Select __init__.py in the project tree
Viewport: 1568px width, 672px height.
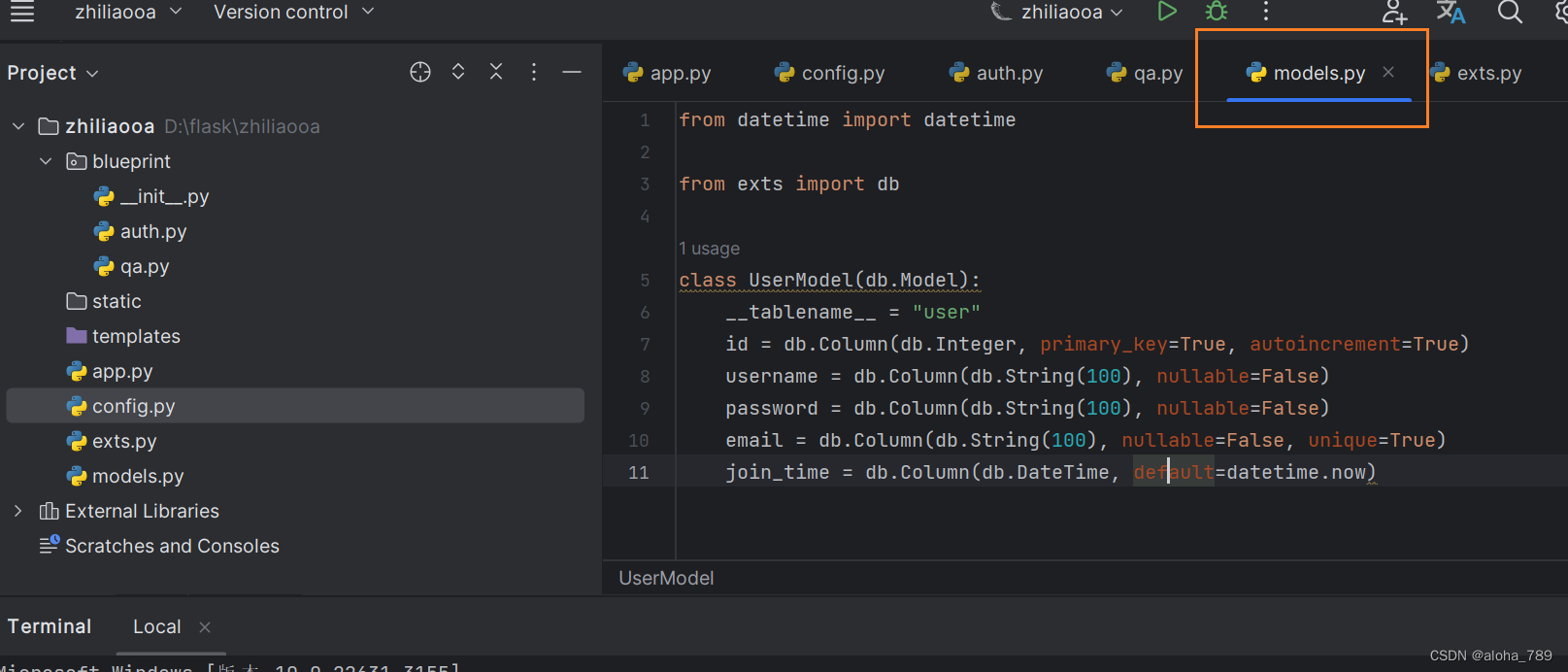coord(152,196)
